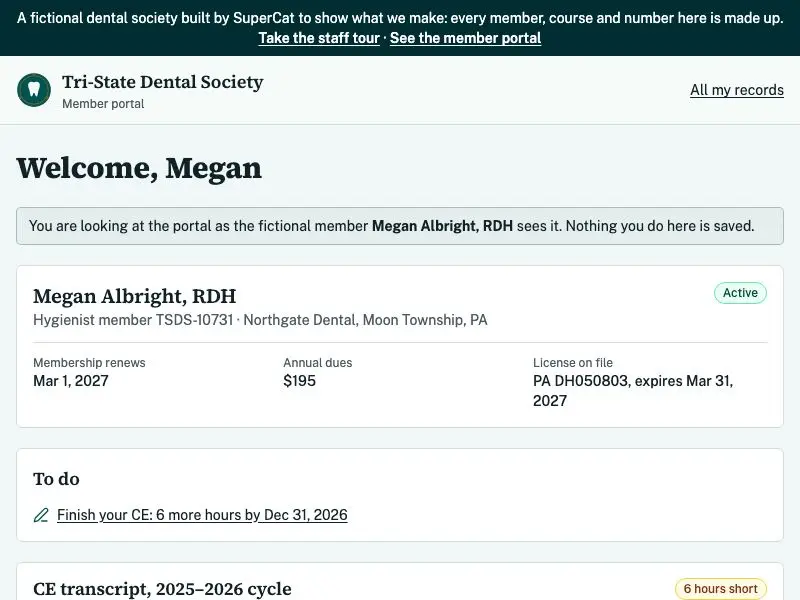The image size is (800, 600).
Task: Click the Annual dues amount $195
Action: (299, 381)
